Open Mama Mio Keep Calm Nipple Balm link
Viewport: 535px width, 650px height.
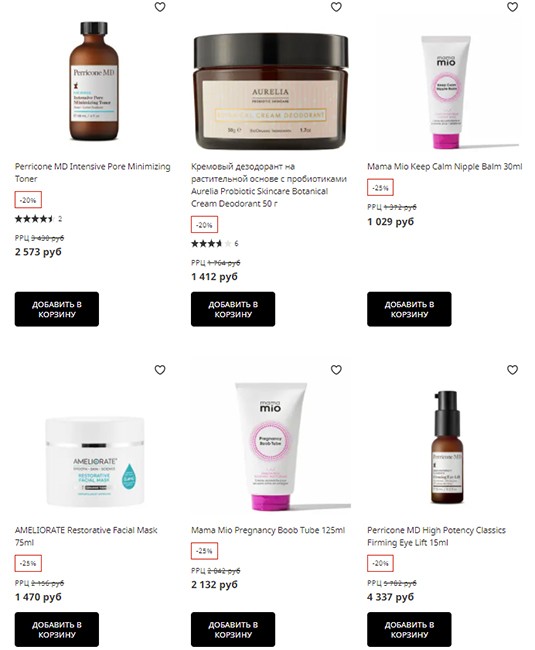click(x=445, y=167)
